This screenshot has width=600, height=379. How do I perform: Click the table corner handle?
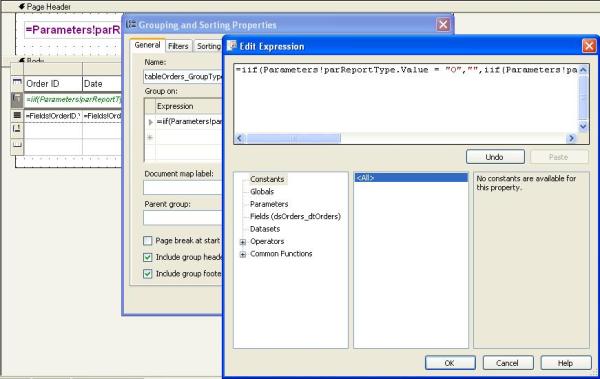point(17,69)
